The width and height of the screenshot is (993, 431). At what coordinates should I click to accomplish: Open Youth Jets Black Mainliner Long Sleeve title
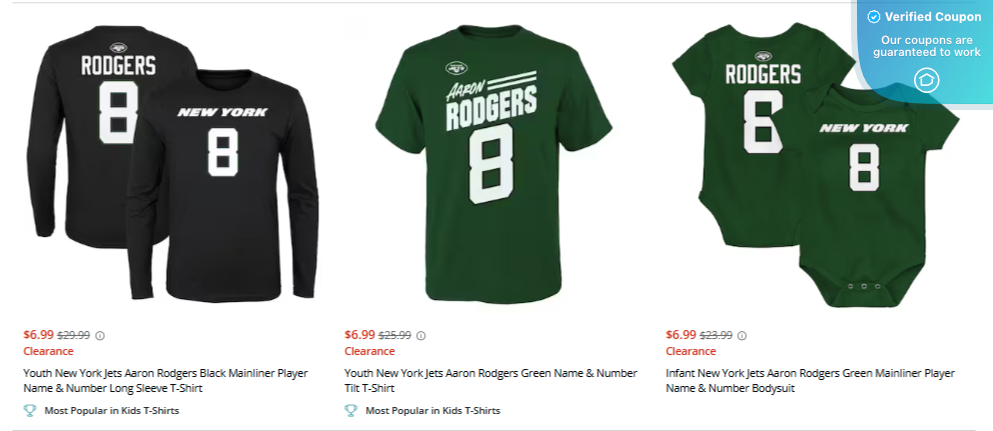point(165,380)
